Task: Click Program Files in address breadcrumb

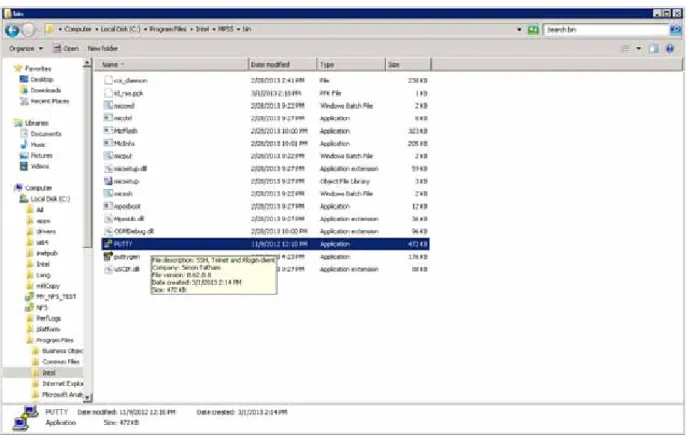Action: 168,29
